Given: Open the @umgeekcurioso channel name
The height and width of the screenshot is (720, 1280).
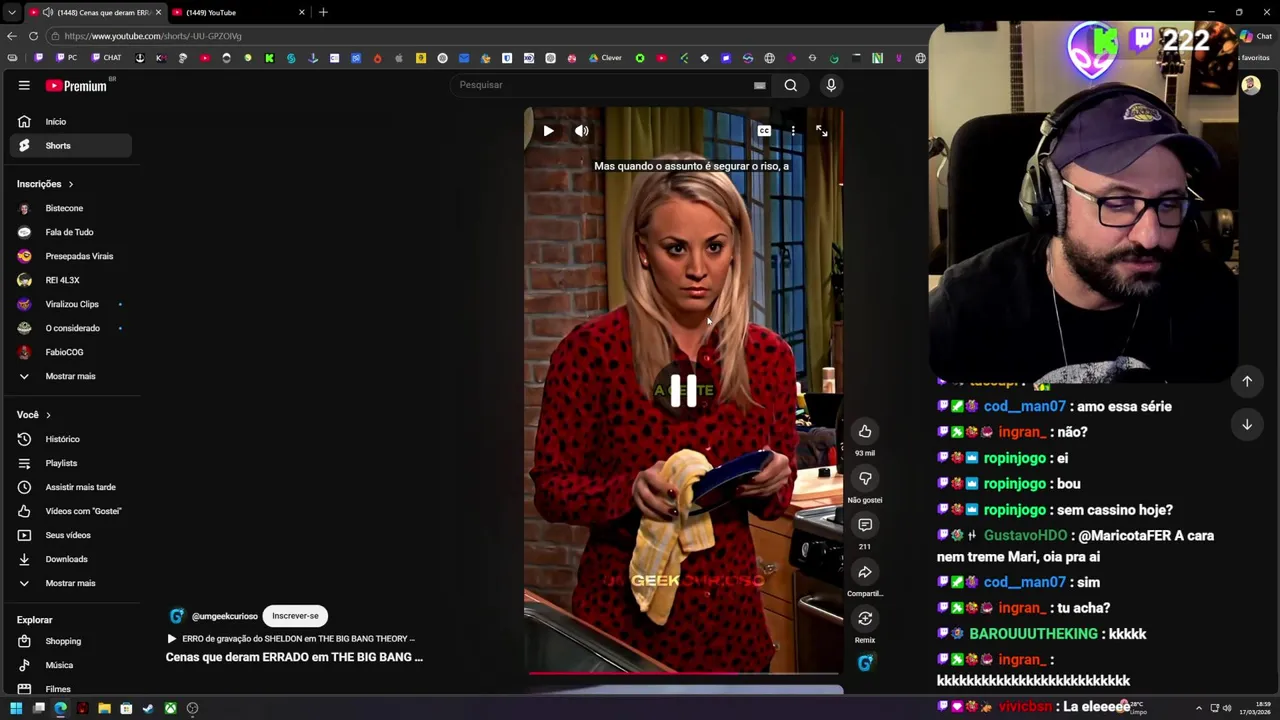Looking at the screenshot, I should (x=225, y=616).
